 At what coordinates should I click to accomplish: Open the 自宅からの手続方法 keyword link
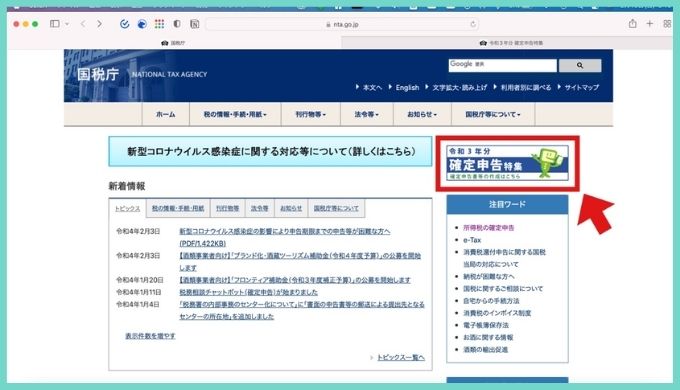pyautogui.click(x=491, y=301)
